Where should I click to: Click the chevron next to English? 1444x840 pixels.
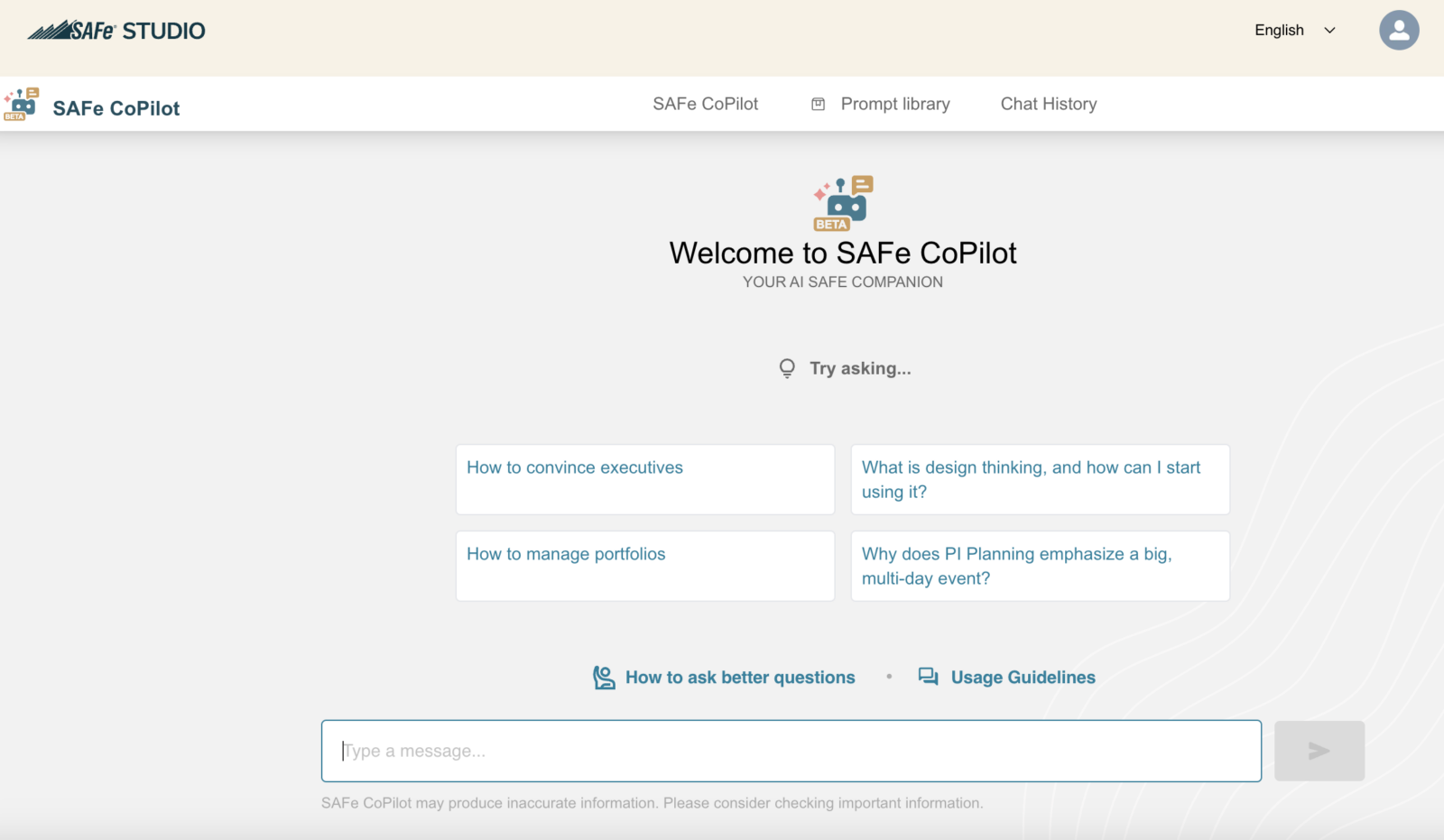1328,30
